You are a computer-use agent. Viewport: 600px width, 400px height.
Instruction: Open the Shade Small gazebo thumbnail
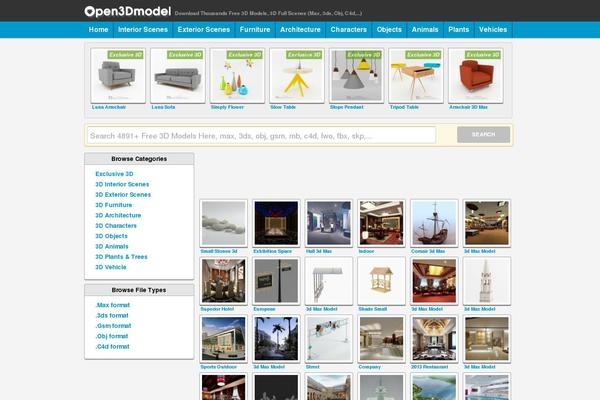(382, 281)
